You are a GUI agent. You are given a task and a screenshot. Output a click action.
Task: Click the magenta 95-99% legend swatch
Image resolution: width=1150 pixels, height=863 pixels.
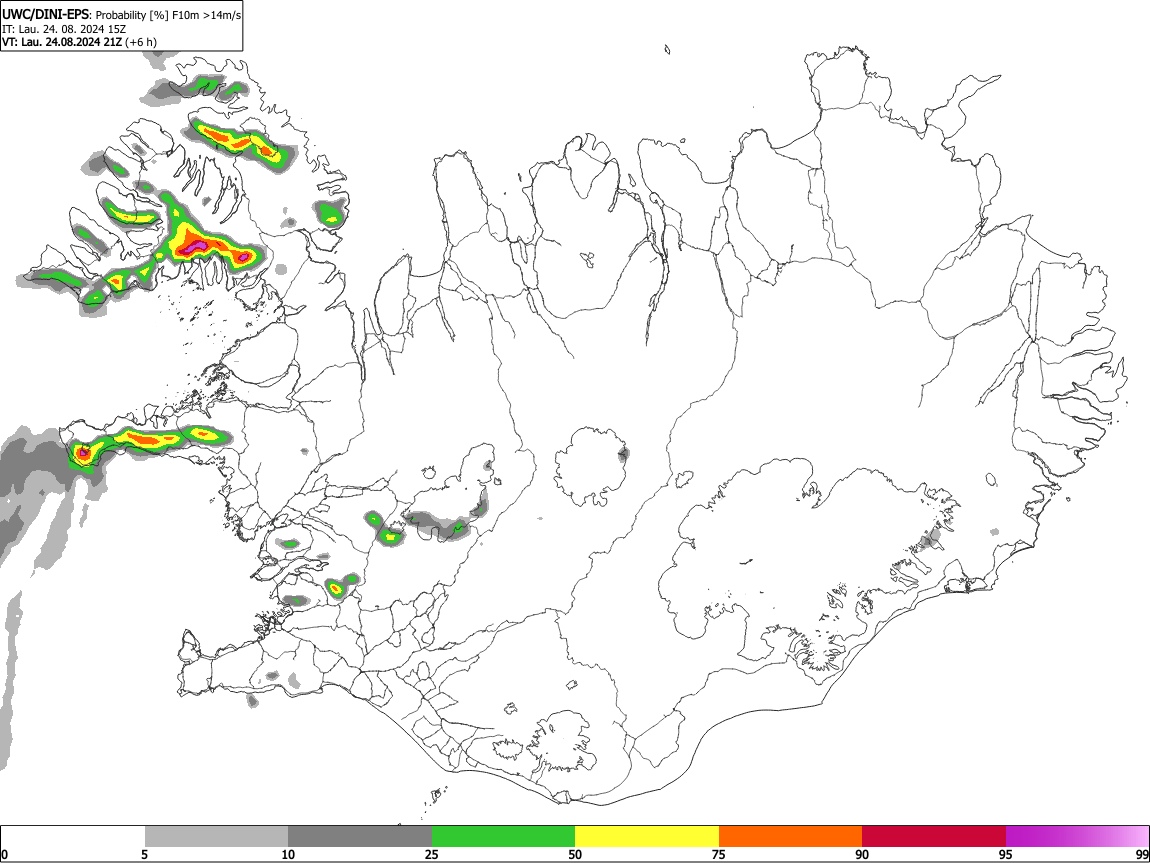[1077, 836]
